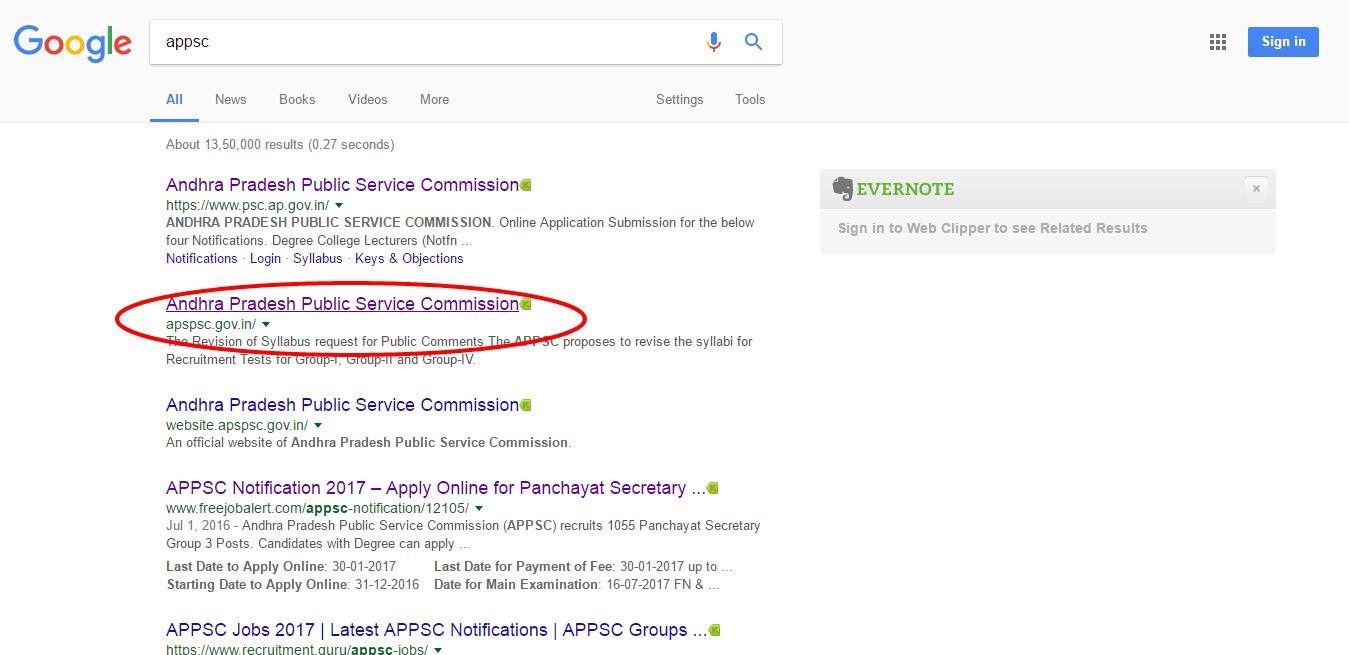Click the 'Online Application Submission' snippet text
The height and width of the screenshot is (655, 1349).
[460, 231]
